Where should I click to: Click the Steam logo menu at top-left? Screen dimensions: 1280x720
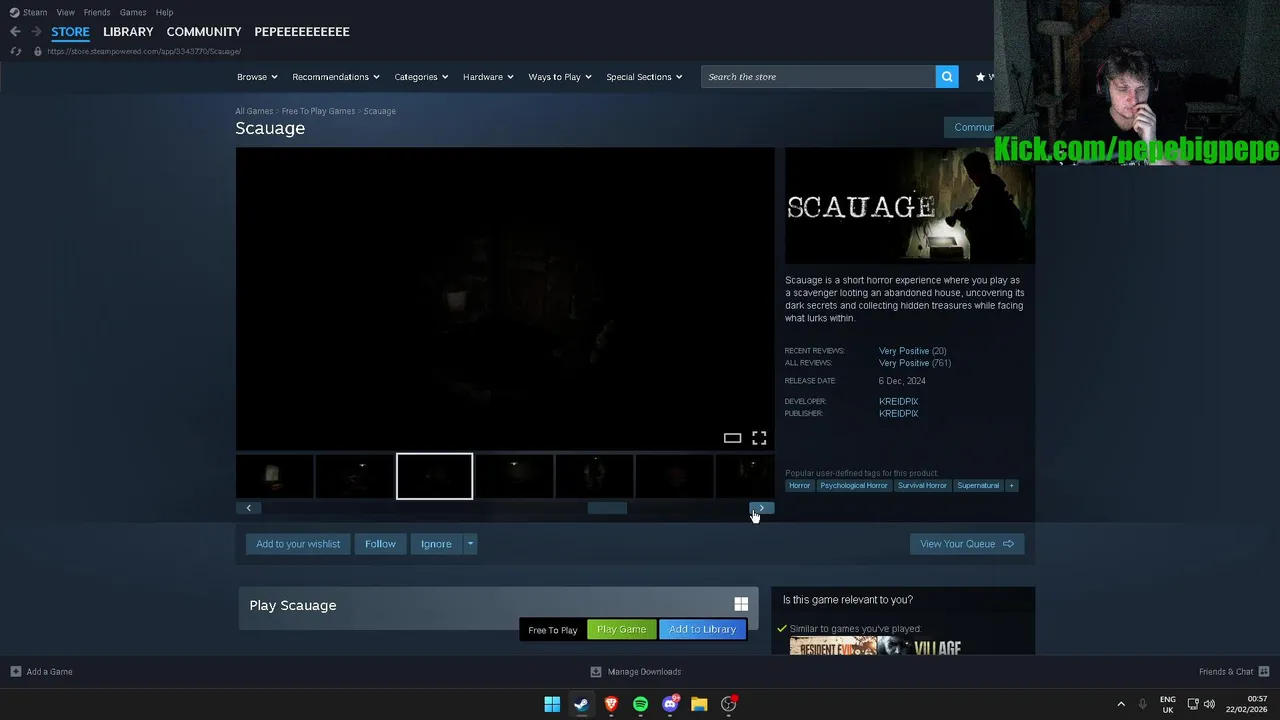point(28,12)
